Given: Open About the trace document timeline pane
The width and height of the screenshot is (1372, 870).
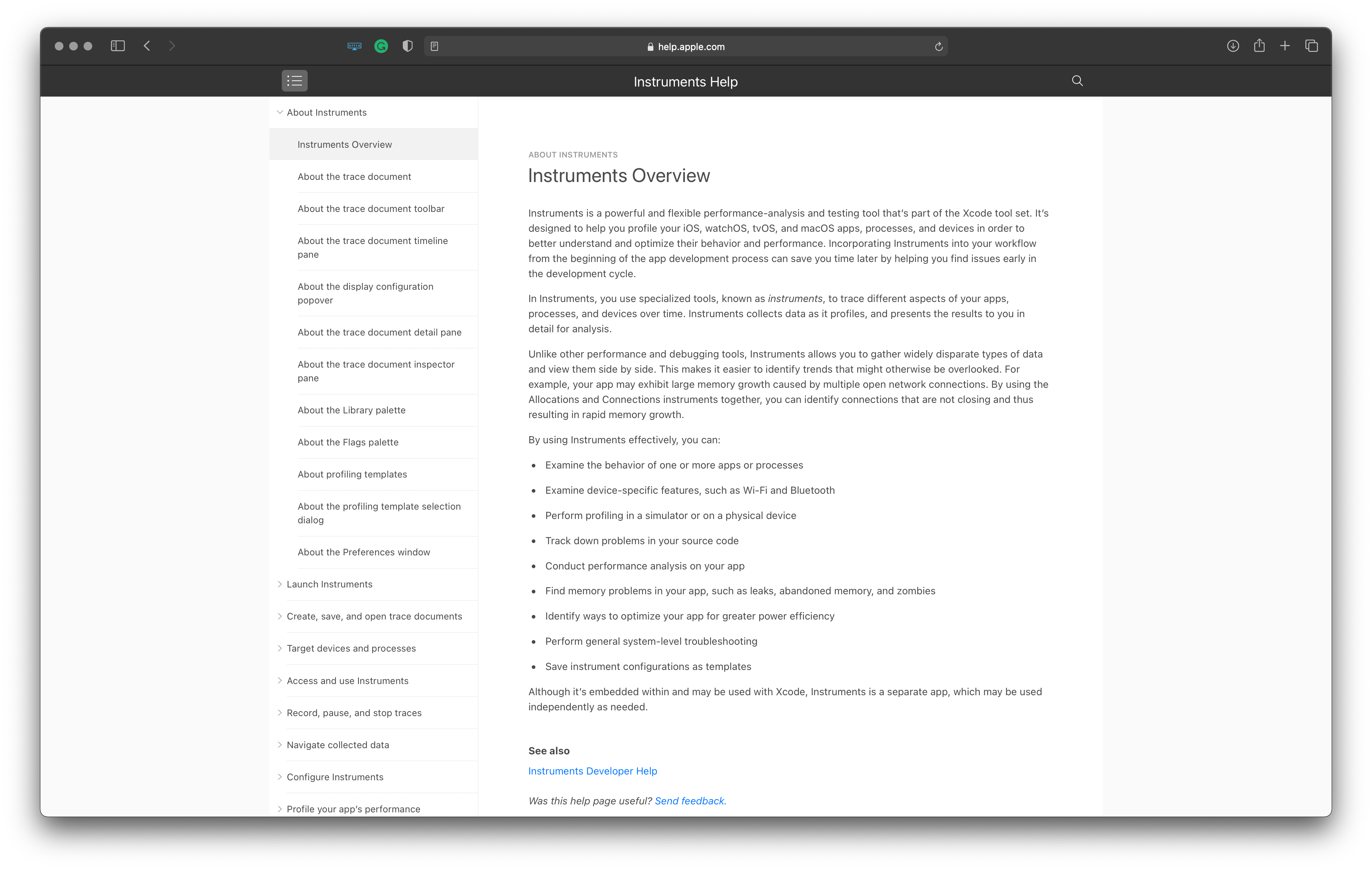Looking at the screenshot, I should click(x=373, y=248).
